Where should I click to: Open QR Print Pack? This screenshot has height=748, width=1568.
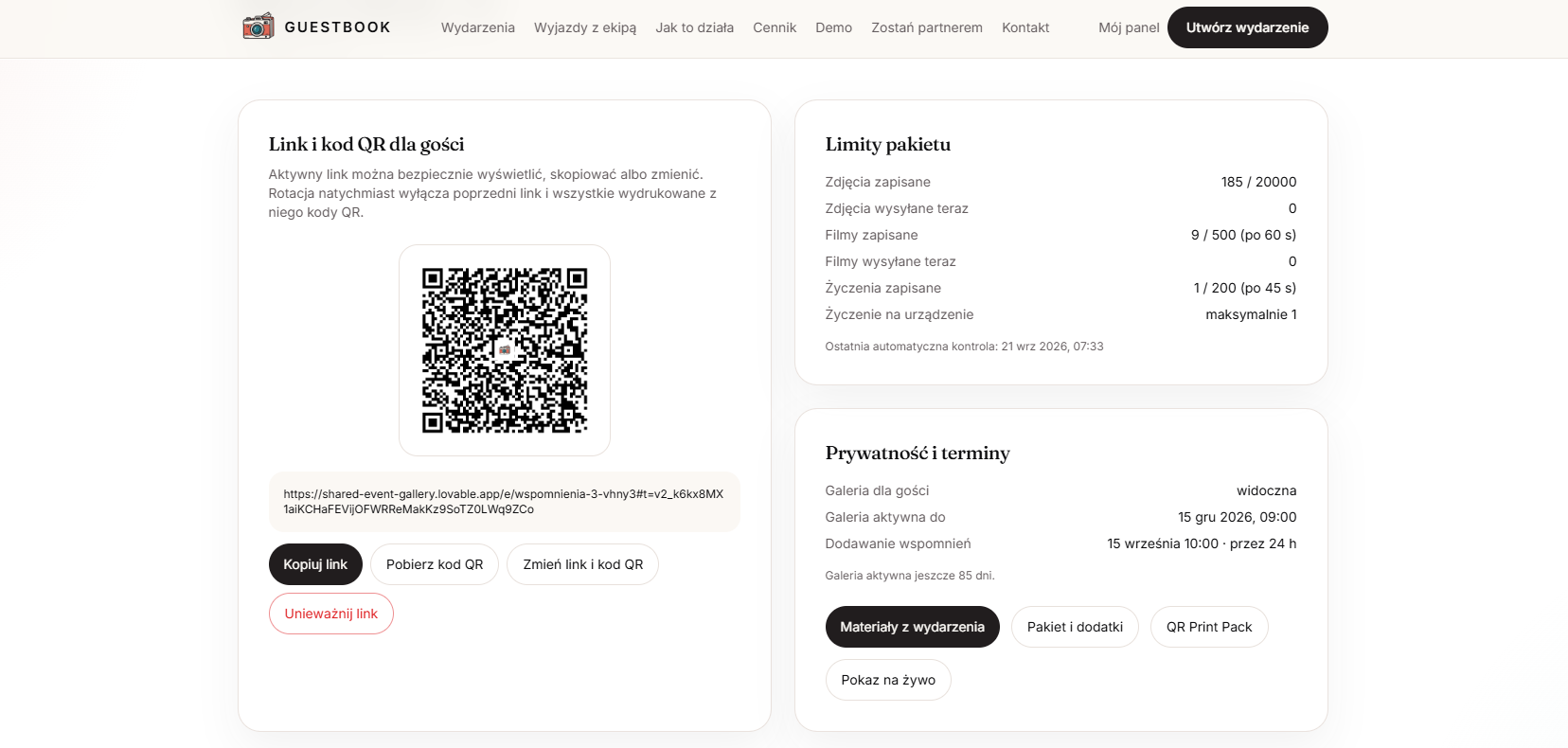pos(1209,627)
